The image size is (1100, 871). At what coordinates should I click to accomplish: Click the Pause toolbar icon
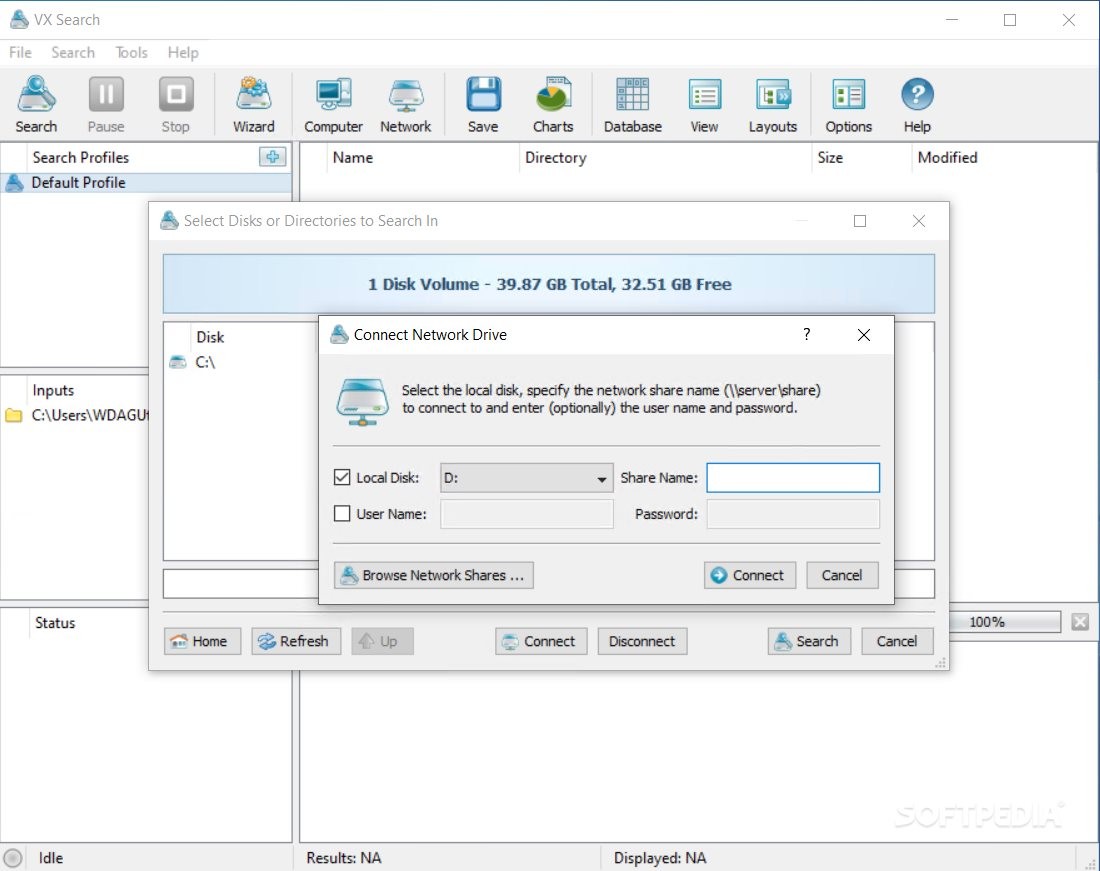(106, 105)
